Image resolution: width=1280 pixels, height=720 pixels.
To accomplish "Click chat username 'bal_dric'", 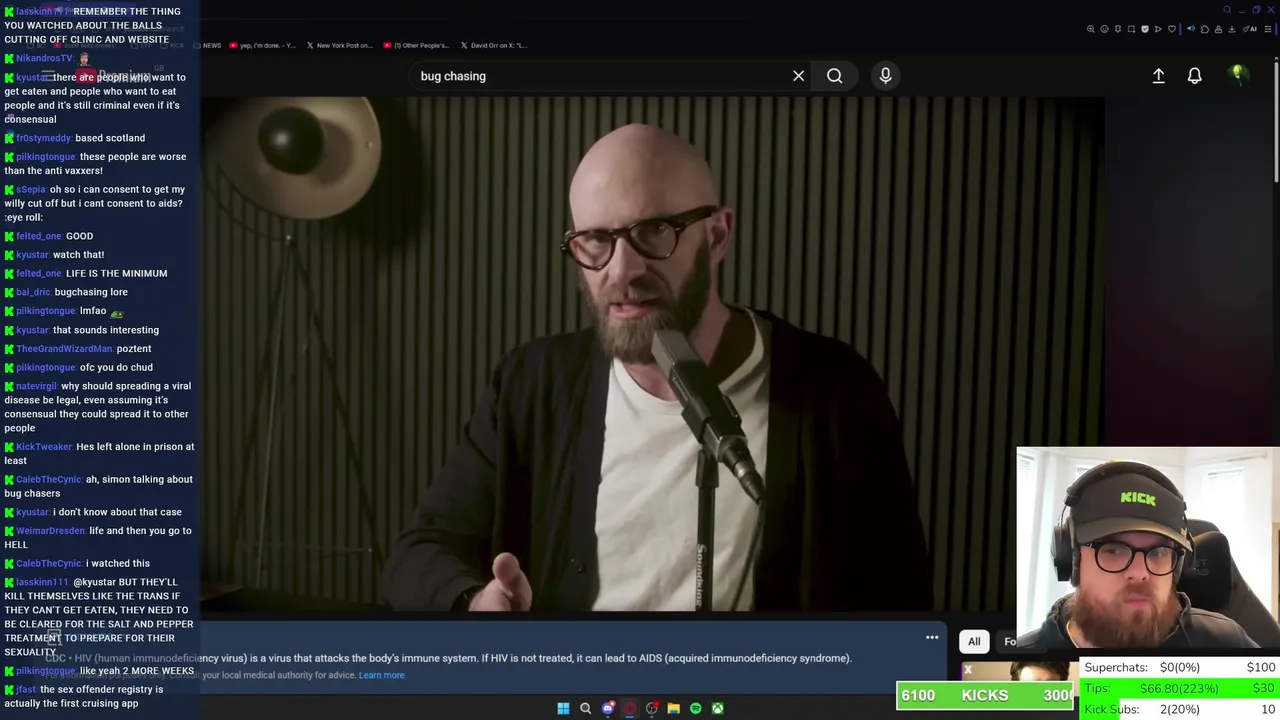I will point(33,292).
